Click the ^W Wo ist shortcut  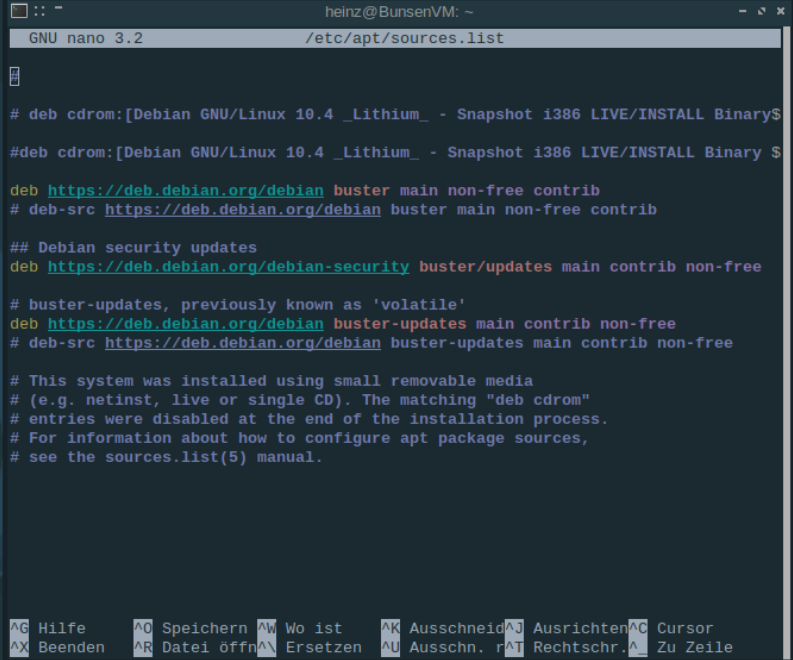point(300,629)
